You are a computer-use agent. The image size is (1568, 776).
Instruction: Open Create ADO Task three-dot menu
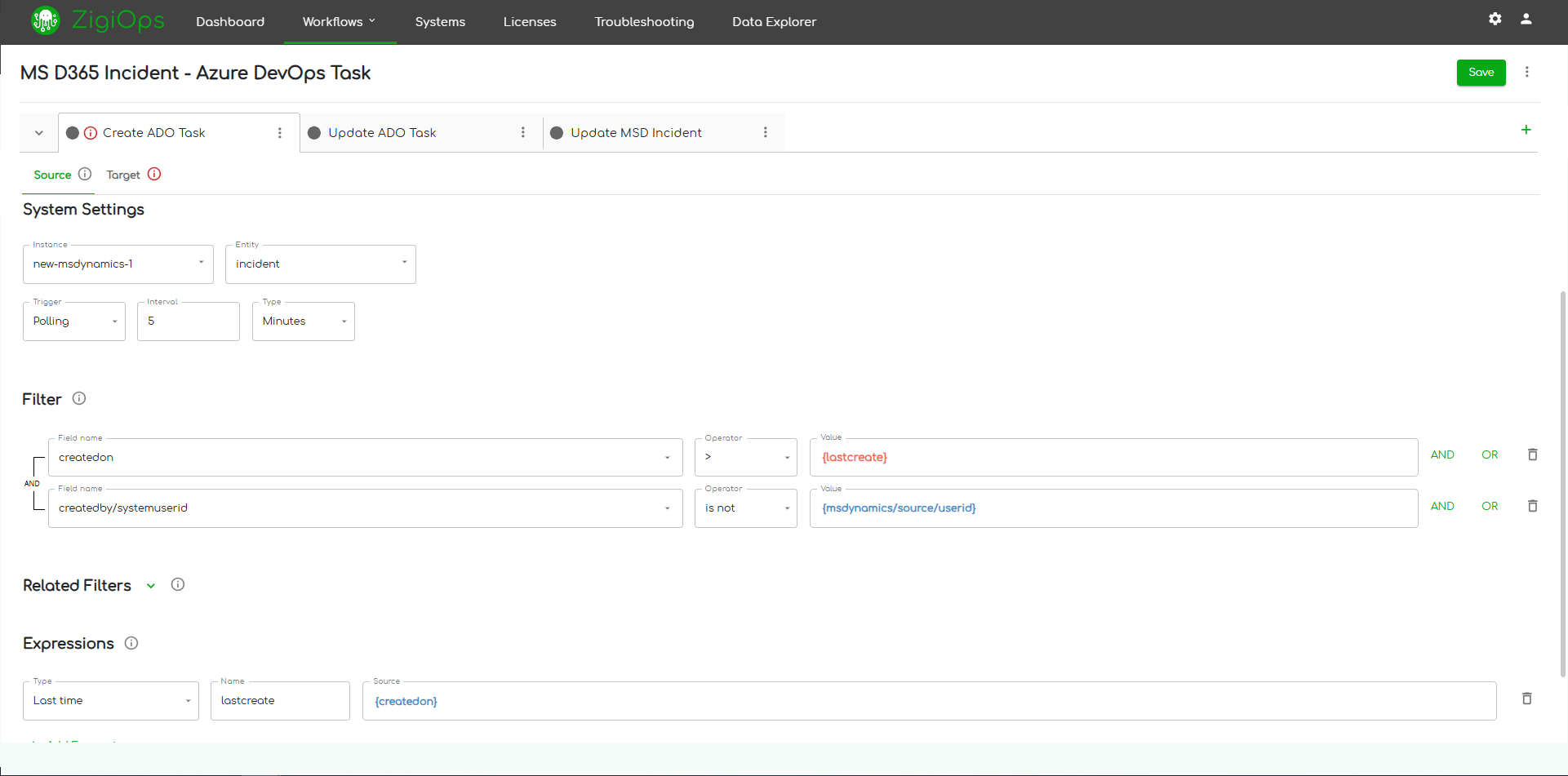click(279, 133)
